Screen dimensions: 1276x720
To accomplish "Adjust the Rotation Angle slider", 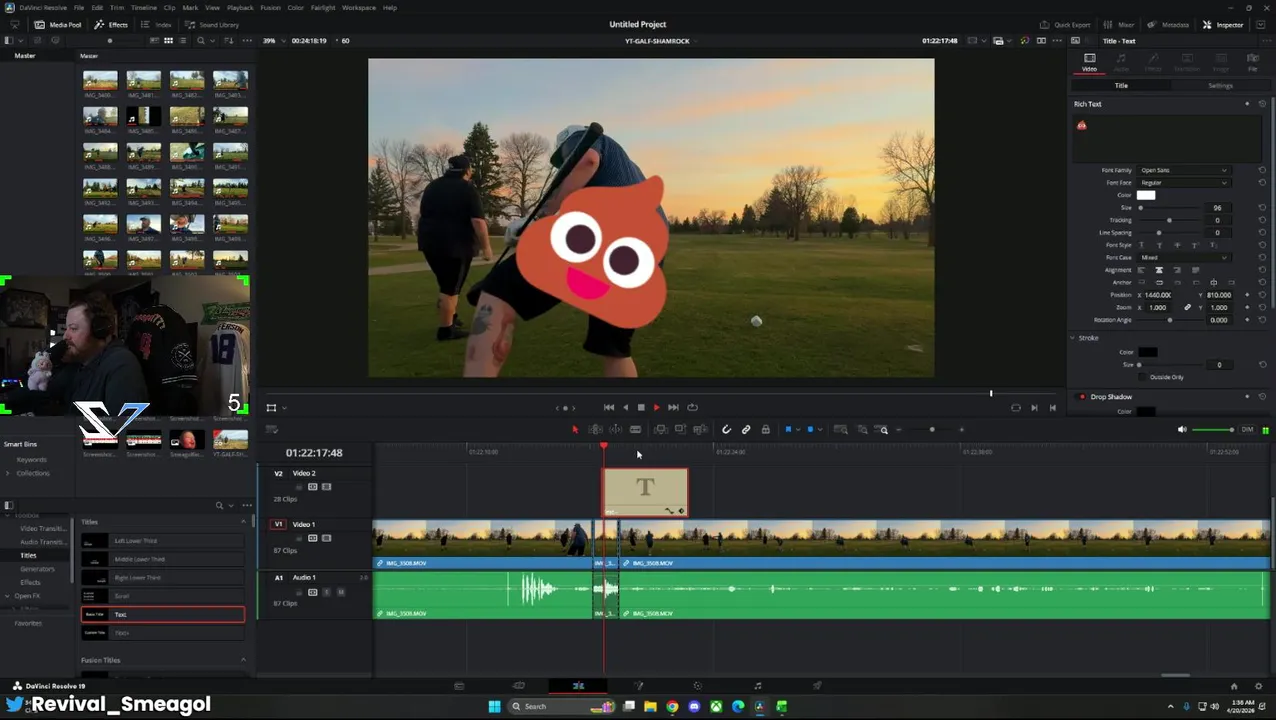I will click(1168, 320).
